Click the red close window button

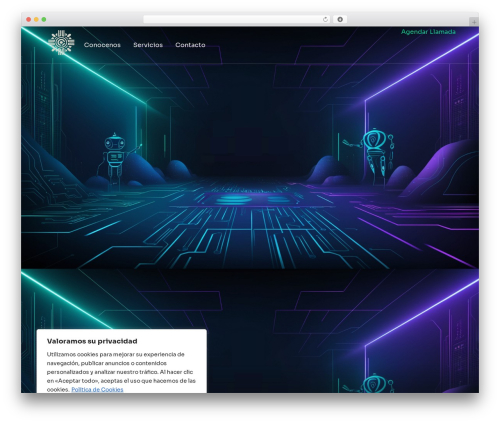(29, 19)
